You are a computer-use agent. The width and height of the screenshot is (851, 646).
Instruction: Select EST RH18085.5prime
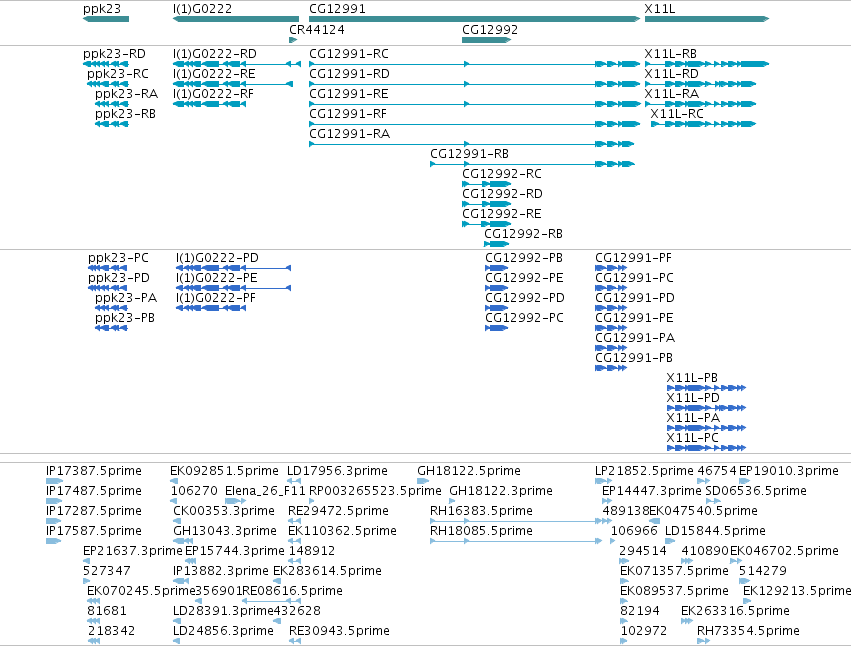click(x=516, y=541)
